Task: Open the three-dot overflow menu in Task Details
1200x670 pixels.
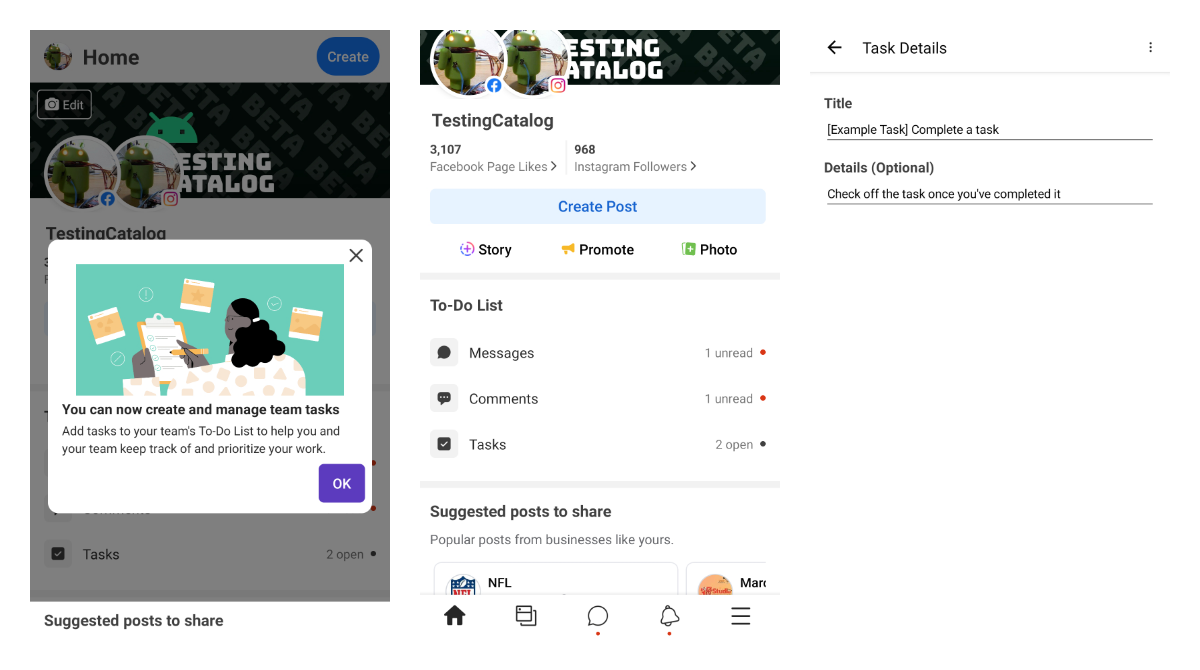Action: click(1150, 47)
